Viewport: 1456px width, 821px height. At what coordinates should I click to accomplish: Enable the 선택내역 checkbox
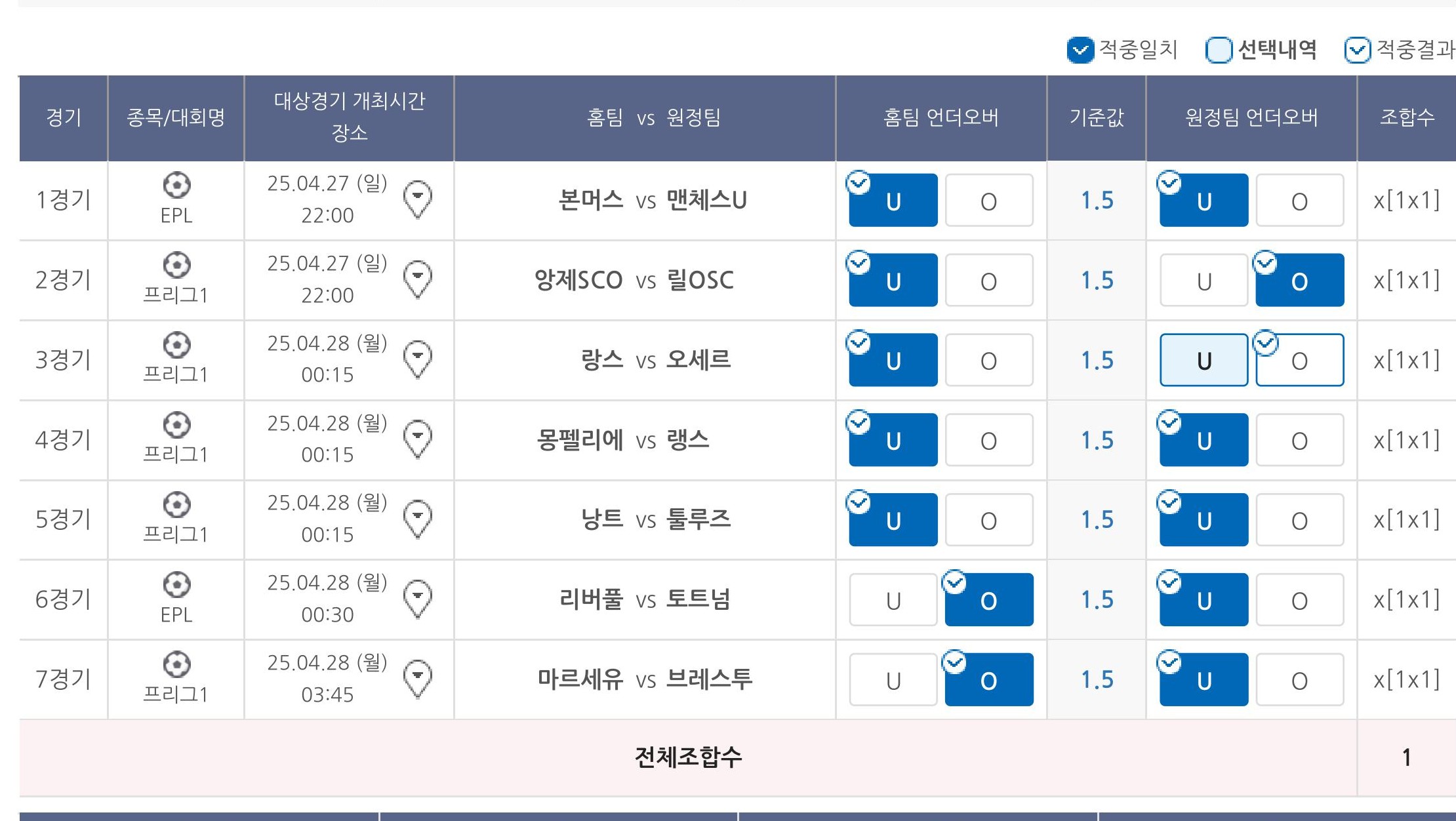tap(1219, 50)
